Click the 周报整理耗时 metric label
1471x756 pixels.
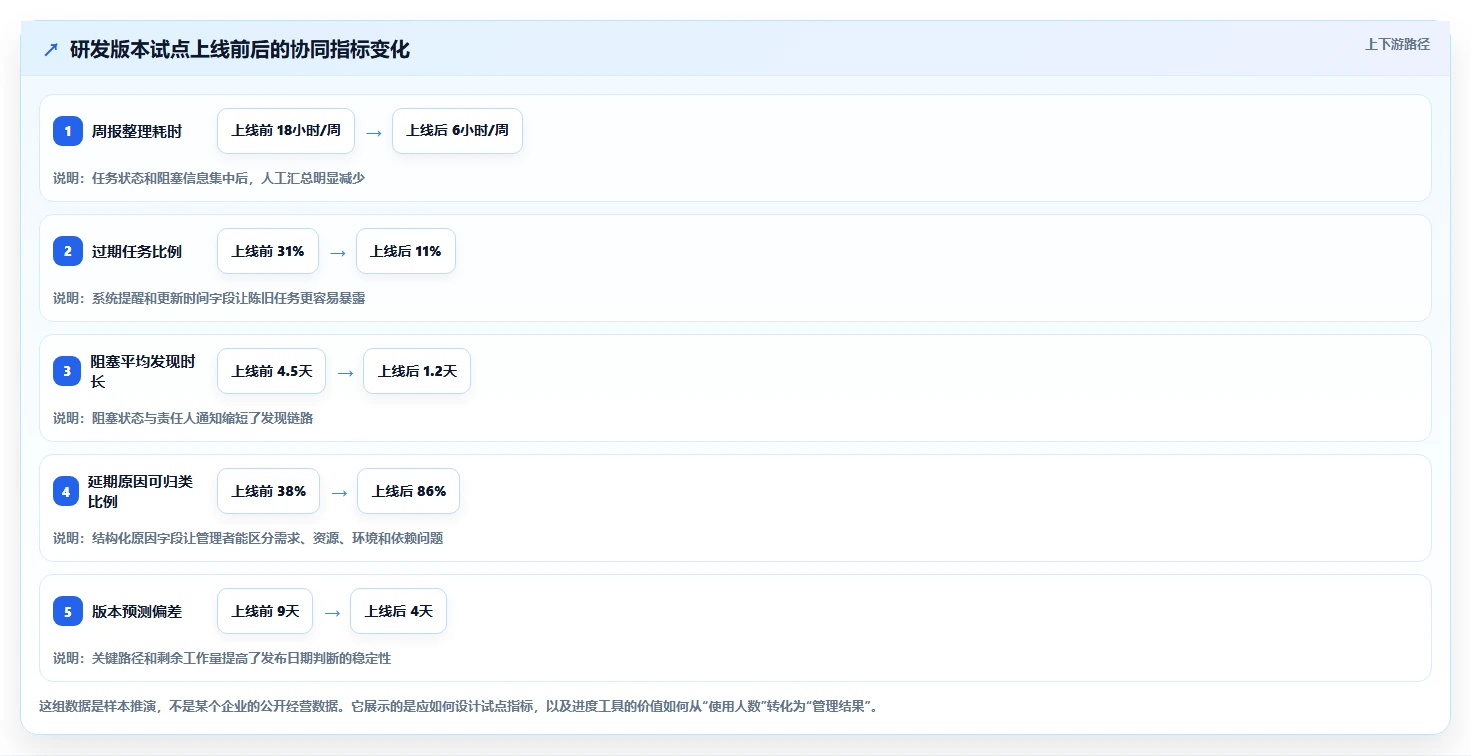pos(137,131)
